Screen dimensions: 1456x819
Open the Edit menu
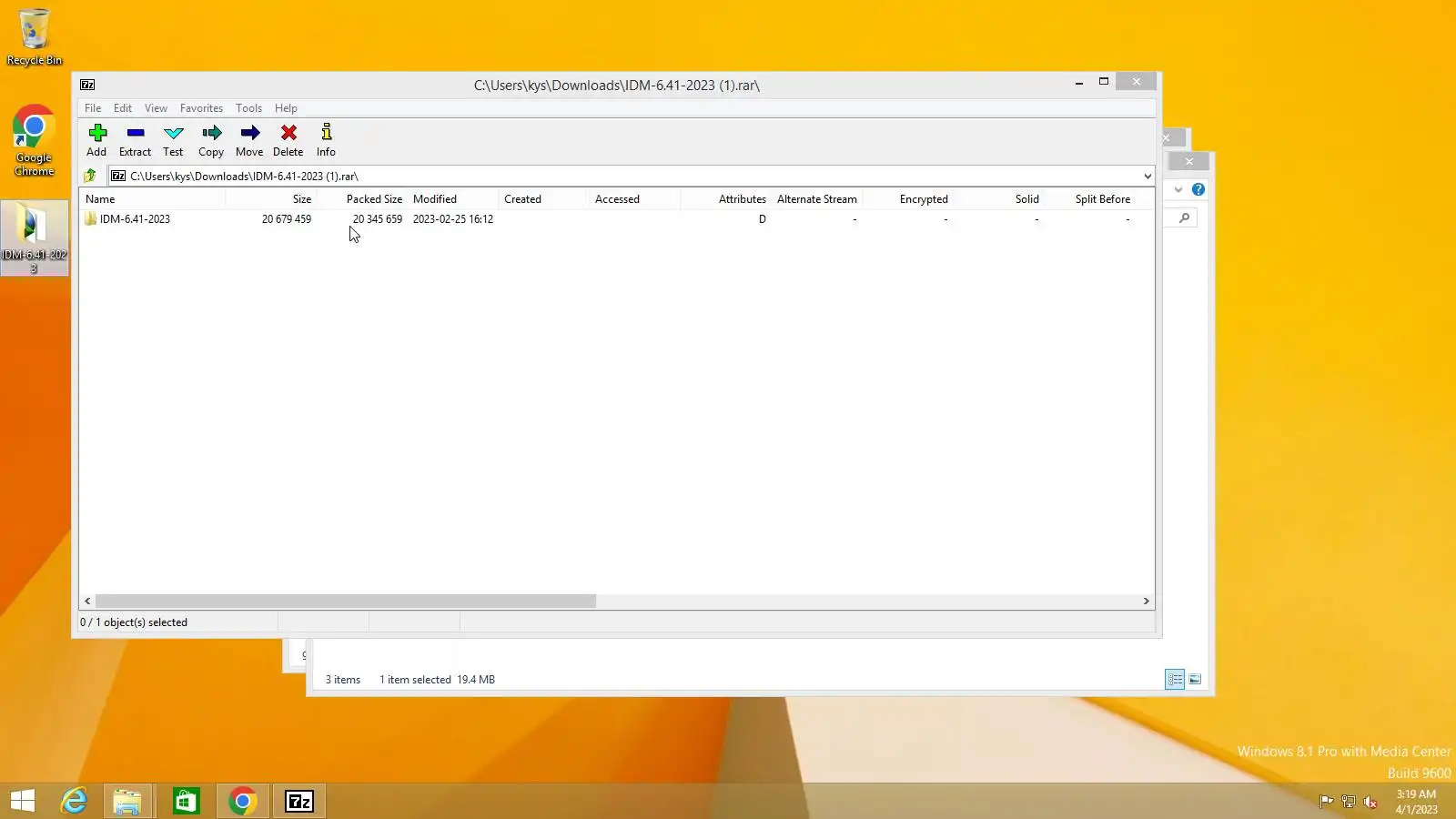point(123,107)
